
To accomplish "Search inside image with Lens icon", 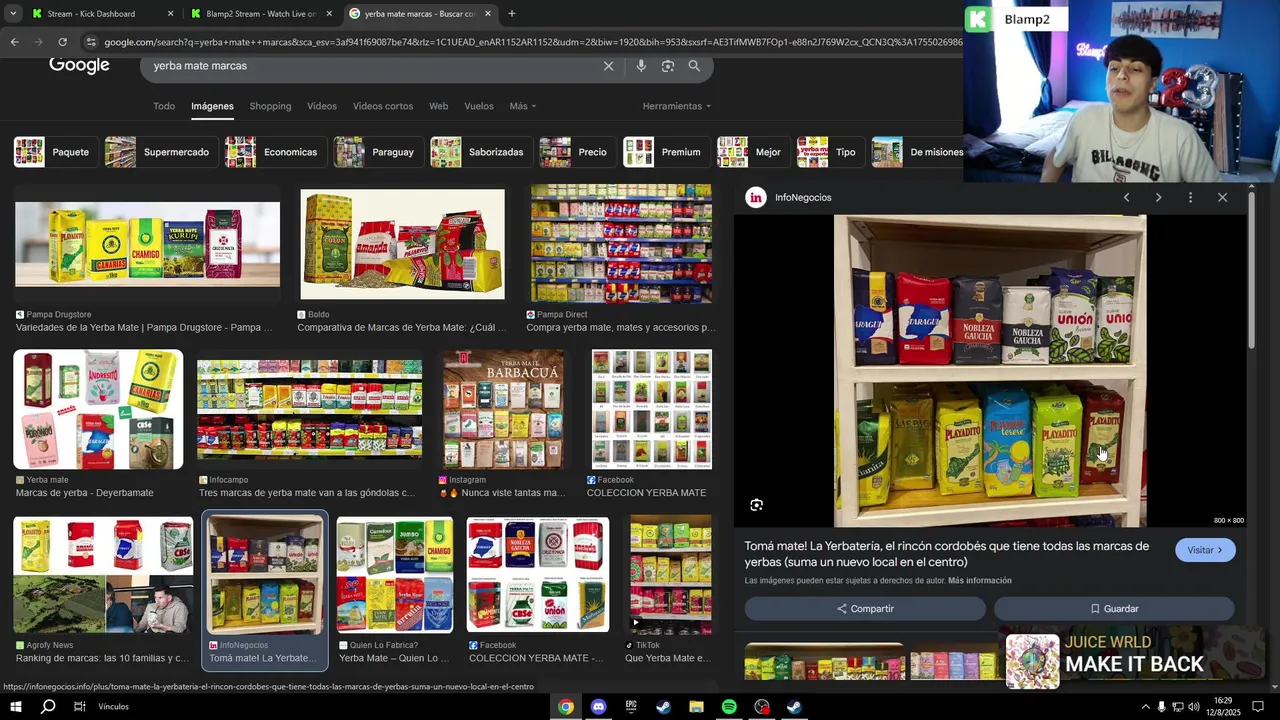I will click(x=757, y=505).
